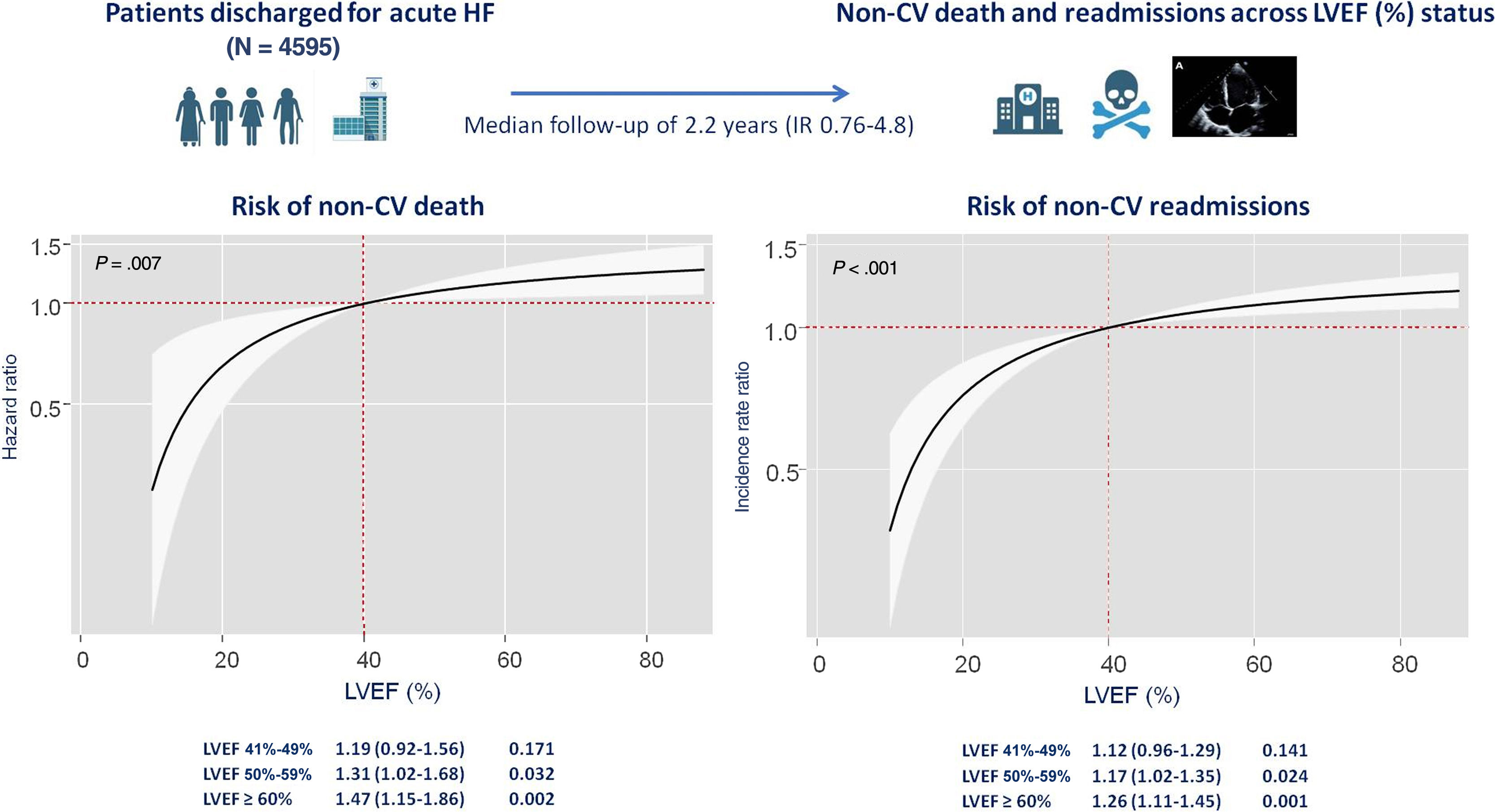Click the "P < .001" label
The width and height of the screenshot is (1495, 812).
pyautogui.click(x=865, y=268)
